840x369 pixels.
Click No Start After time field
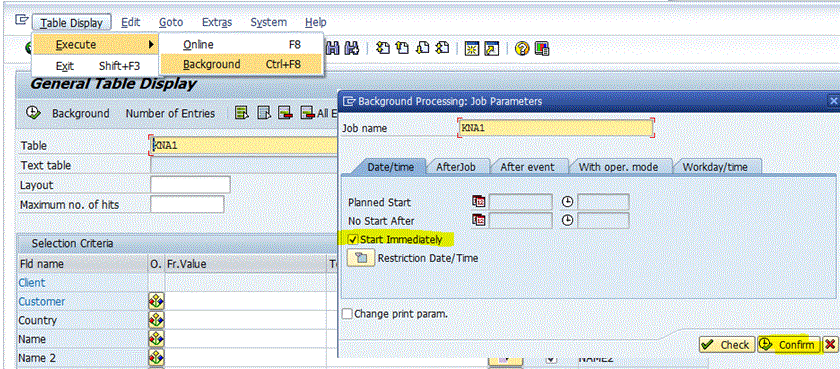(x=603, y=220)
